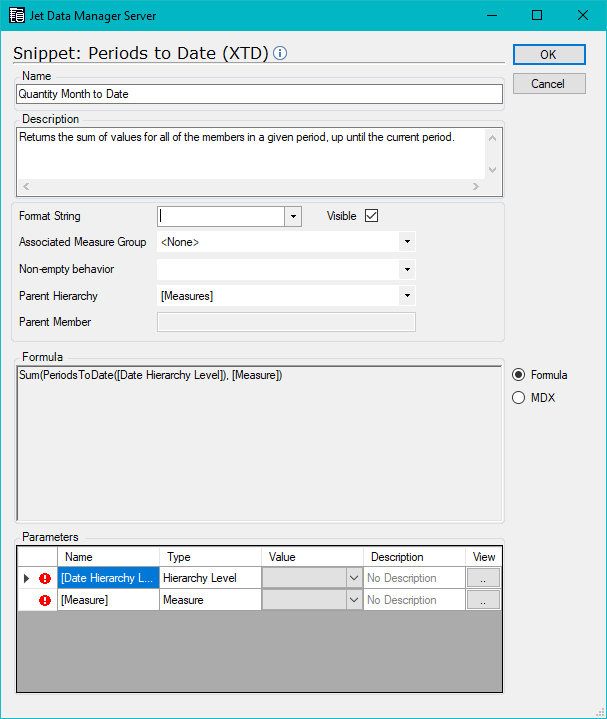
Task: Click the View column header
Action: tap(484, 557)
